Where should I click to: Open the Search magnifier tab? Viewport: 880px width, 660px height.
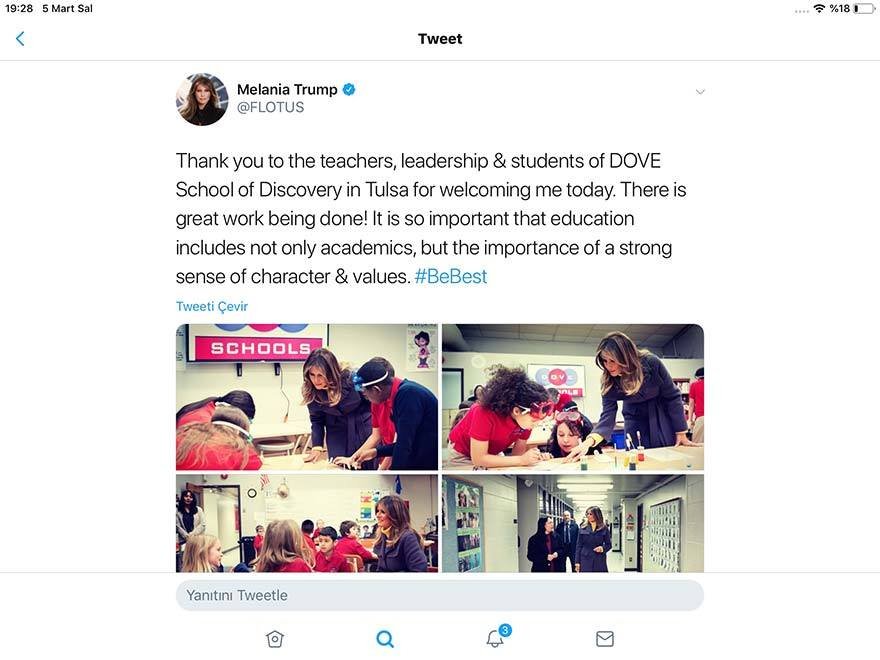pyautogui.click(x=385, y=639)
